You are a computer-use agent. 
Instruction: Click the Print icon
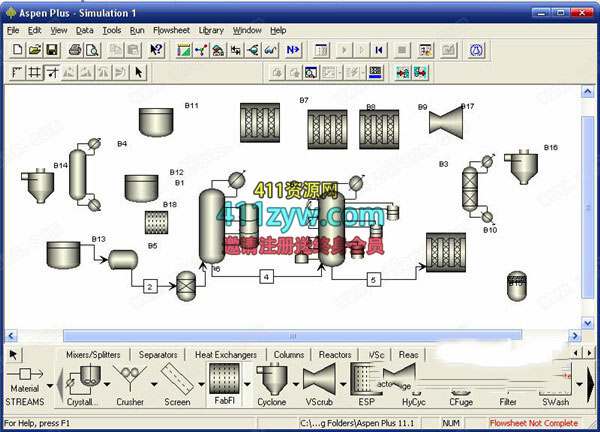click(77, 50)
